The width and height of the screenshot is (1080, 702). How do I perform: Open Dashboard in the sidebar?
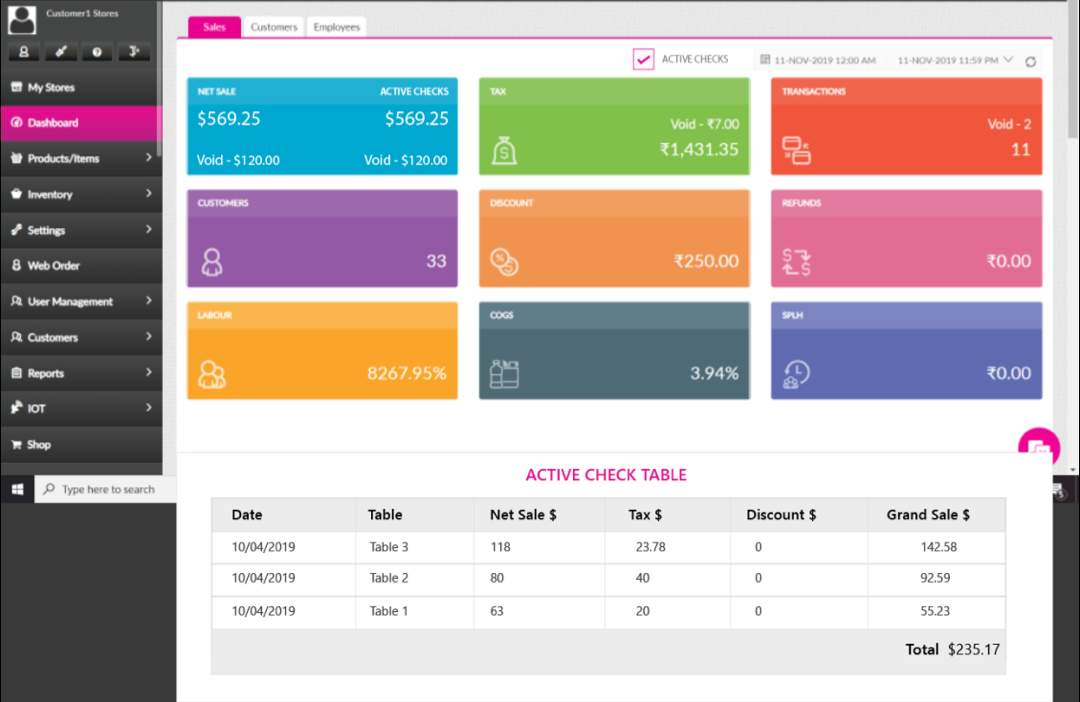coord(81,123)
